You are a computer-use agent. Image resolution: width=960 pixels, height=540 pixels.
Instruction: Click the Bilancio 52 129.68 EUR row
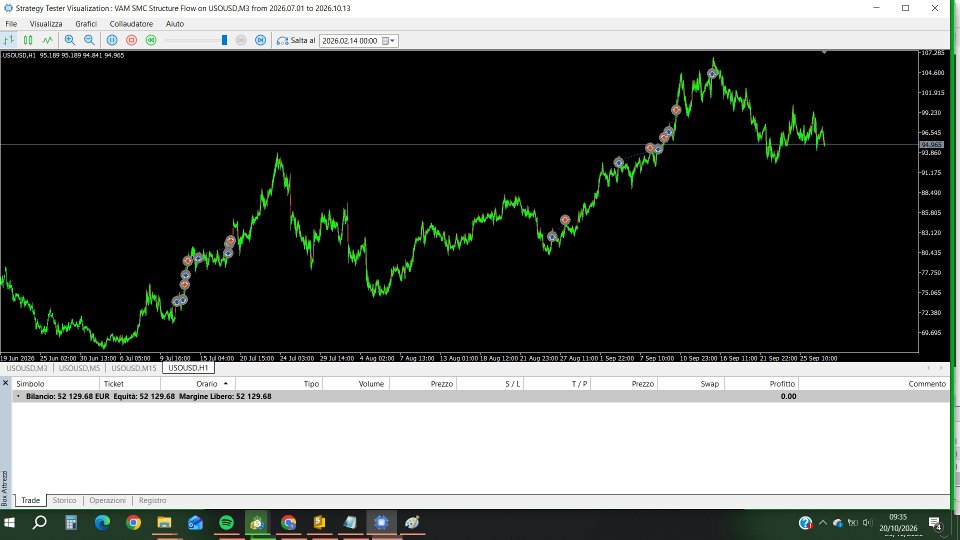coord(481,396)
